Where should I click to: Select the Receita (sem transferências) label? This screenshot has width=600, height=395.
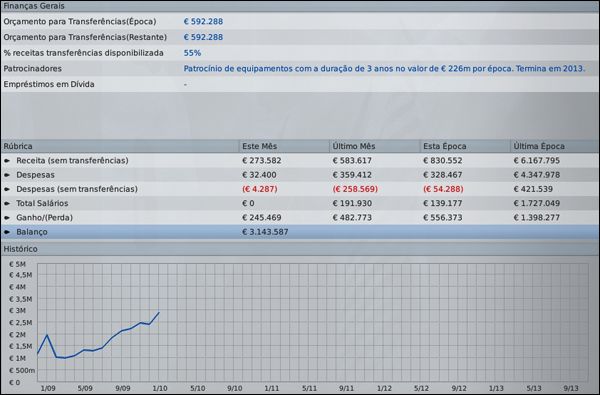pyautogui.click(x=72, y=160)
